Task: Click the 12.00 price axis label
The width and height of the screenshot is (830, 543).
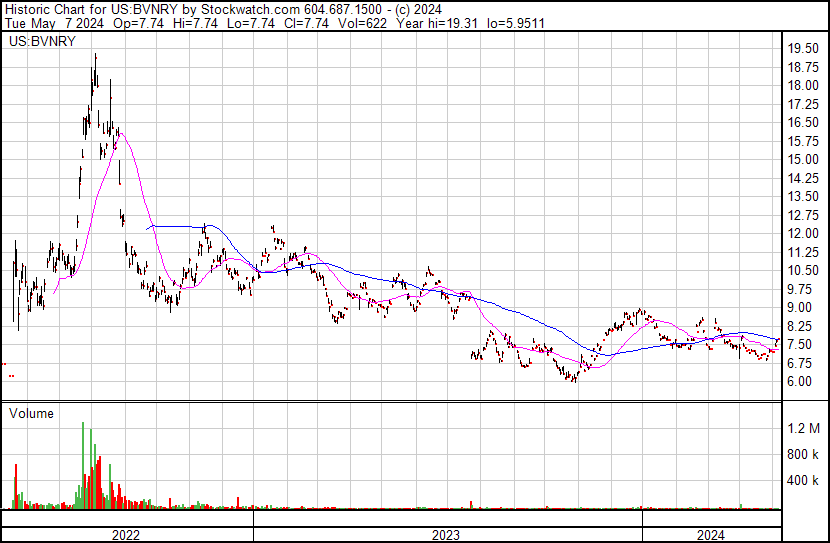Action: pyautogui.click(x=803, y=233)
